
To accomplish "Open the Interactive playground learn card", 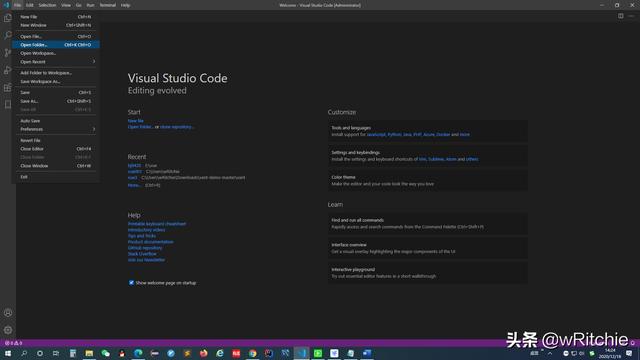I will click(428, 273).
